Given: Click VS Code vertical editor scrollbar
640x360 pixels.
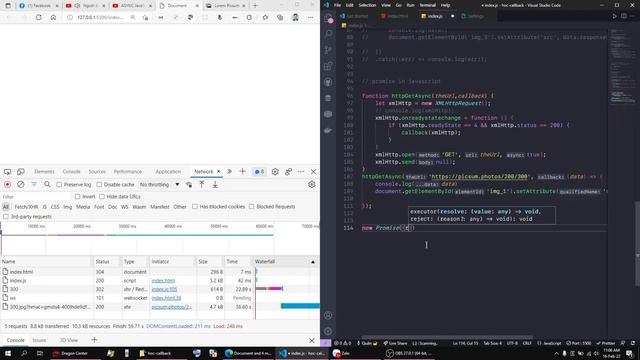Looking at the screenshot, I should click(638, 243).
